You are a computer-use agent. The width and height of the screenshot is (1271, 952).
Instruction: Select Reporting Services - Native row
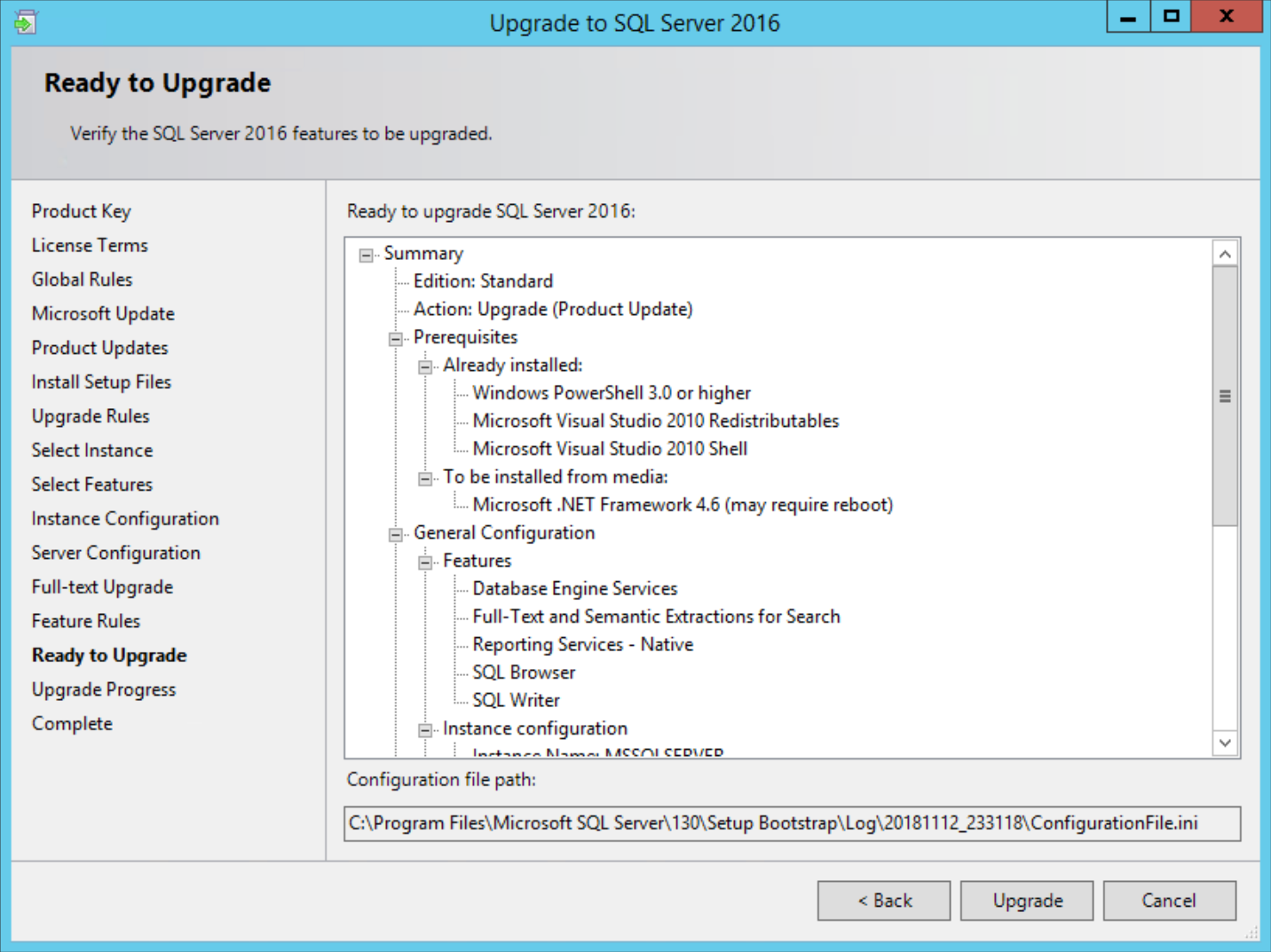point(583,644)
